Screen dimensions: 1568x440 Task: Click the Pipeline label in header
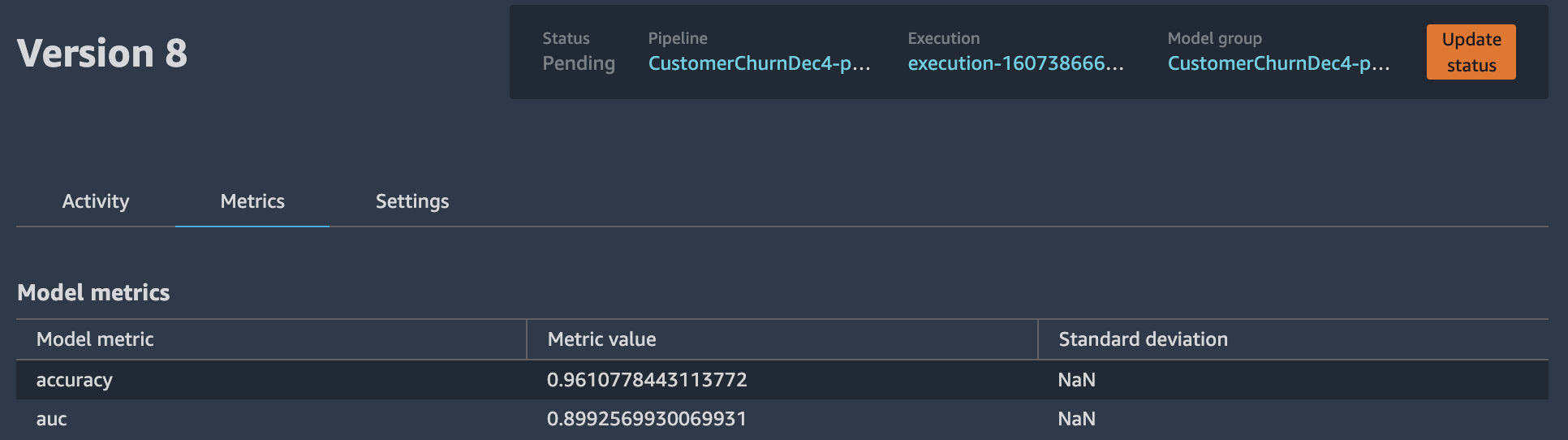[678, 38]
